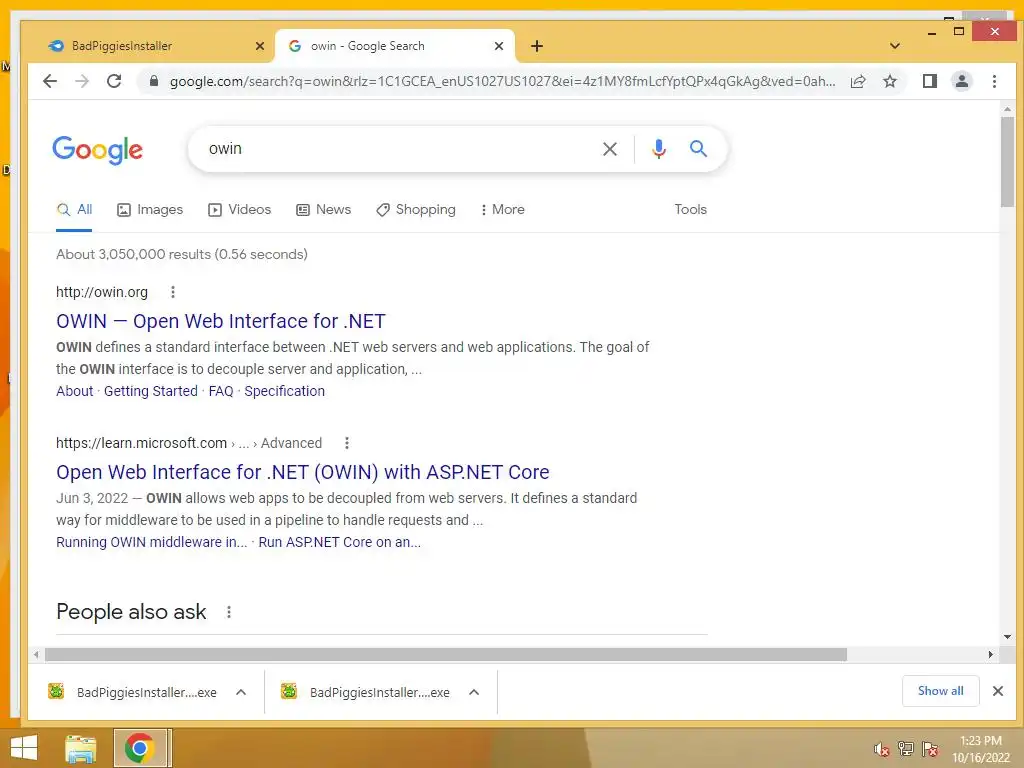Open a new browser tab

coord(537,46)
